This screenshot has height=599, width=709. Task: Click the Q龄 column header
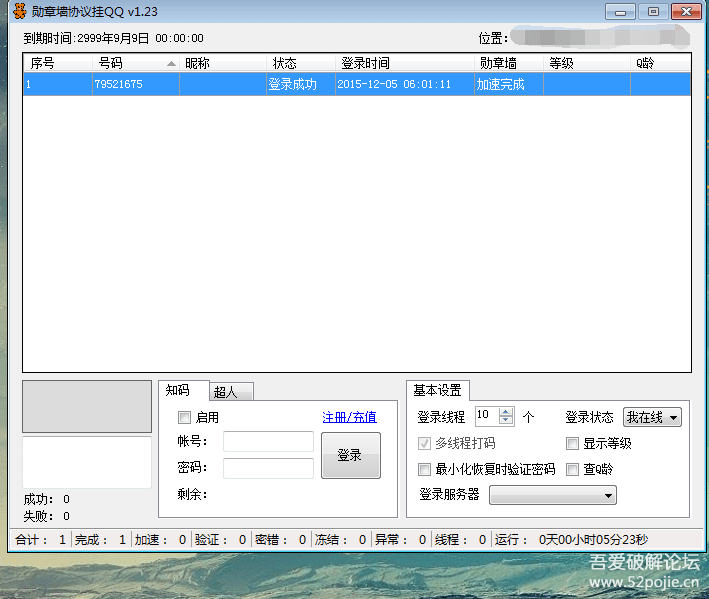tap(661, 63)
